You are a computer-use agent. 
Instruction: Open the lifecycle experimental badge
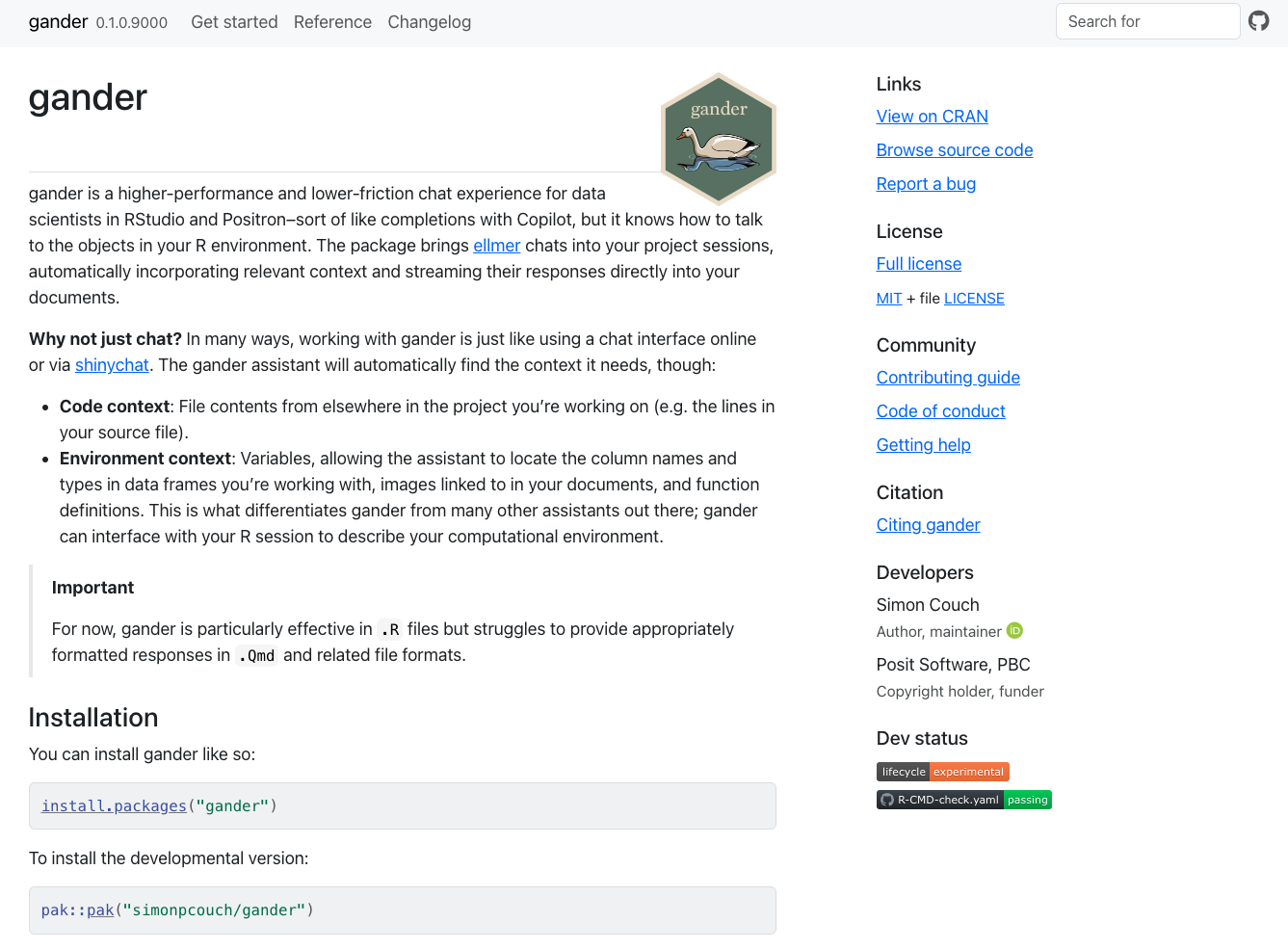point(942,772)
